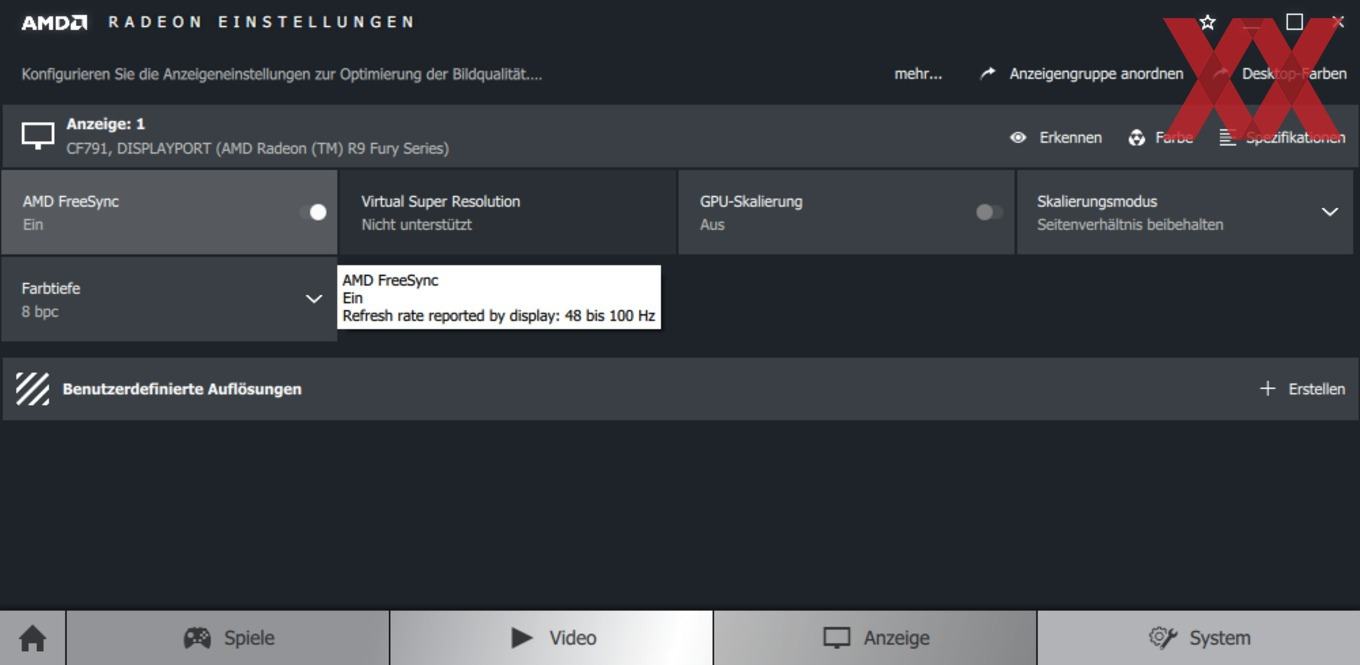This screenshot has height=665, width=1360.
Task: Click the AMD logo in title bar
Action: point(54,22)
